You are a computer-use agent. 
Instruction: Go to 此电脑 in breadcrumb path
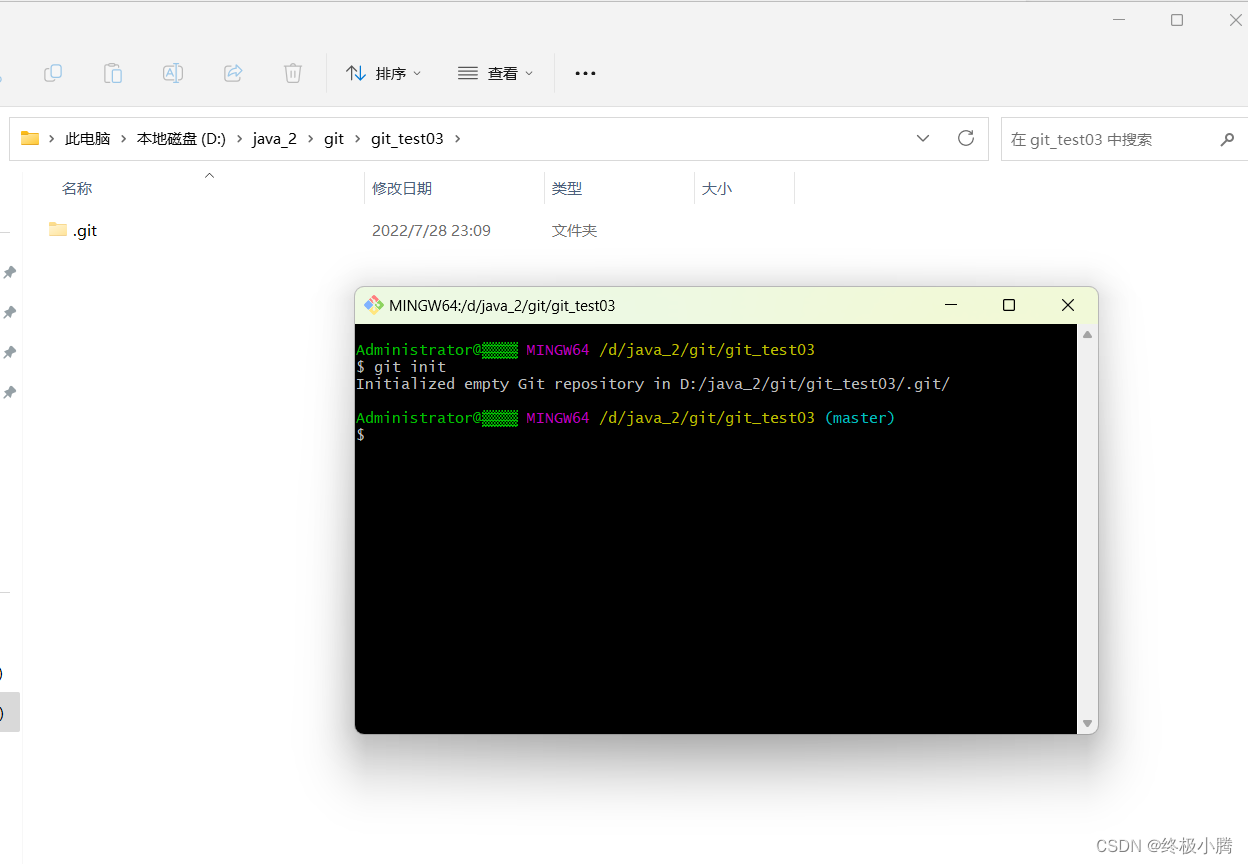[x=88, y=139]
